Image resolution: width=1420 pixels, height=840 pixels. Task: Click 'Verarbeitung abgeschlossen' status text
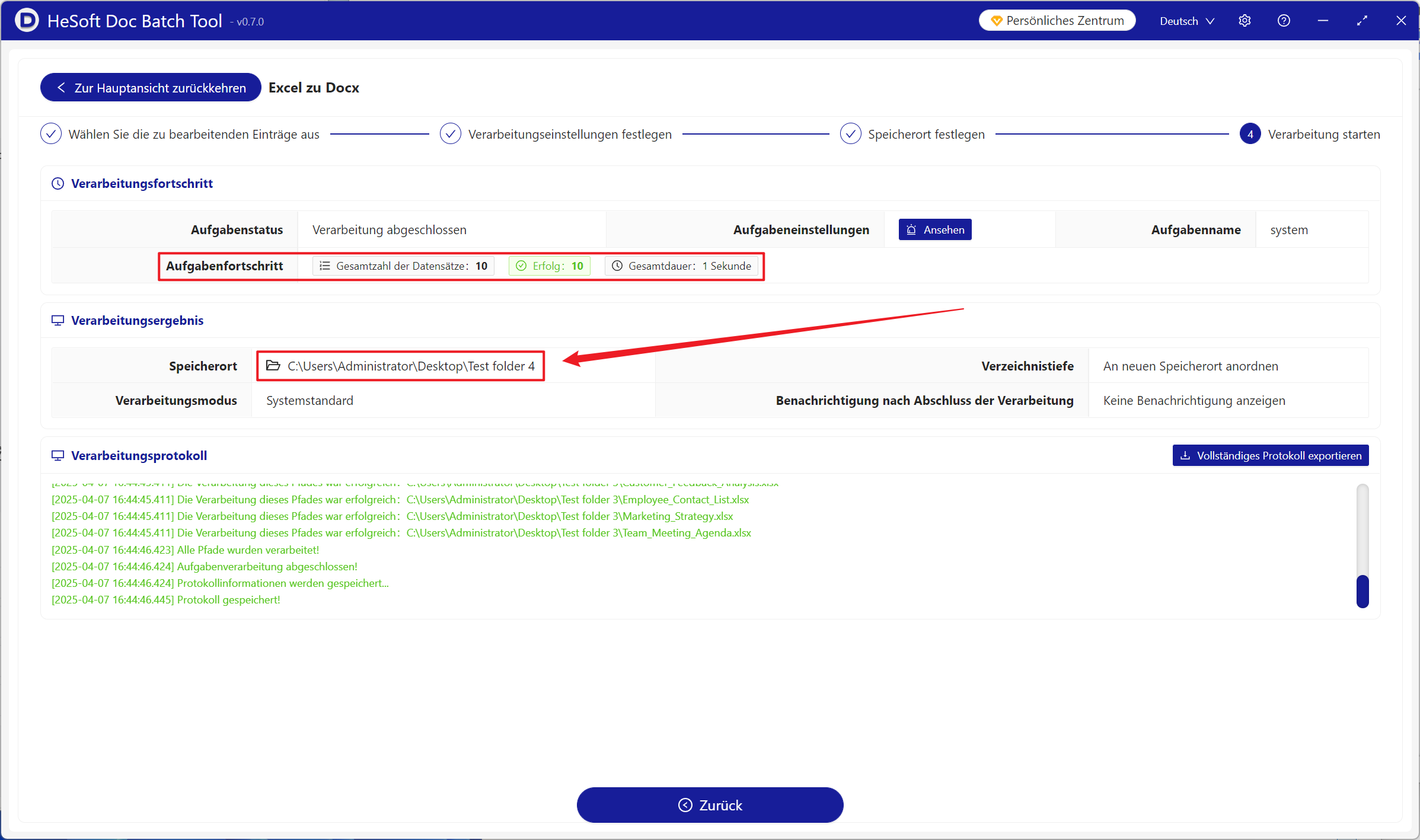point(390,230)
